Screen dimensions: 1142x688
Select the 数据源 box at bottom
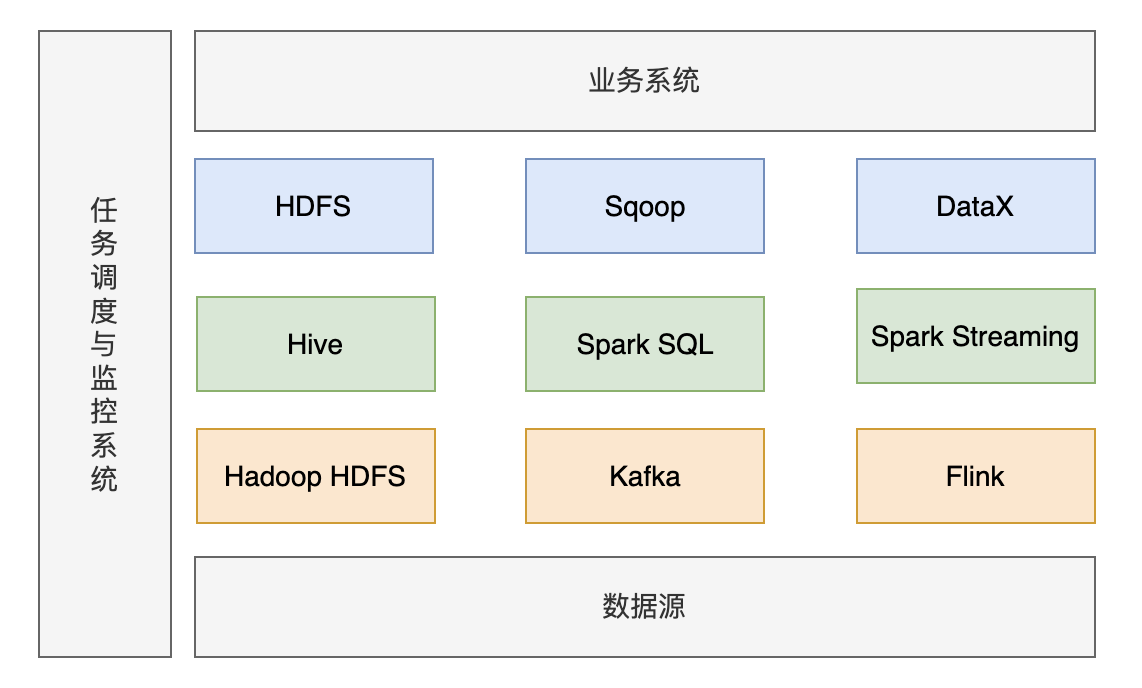644,607
